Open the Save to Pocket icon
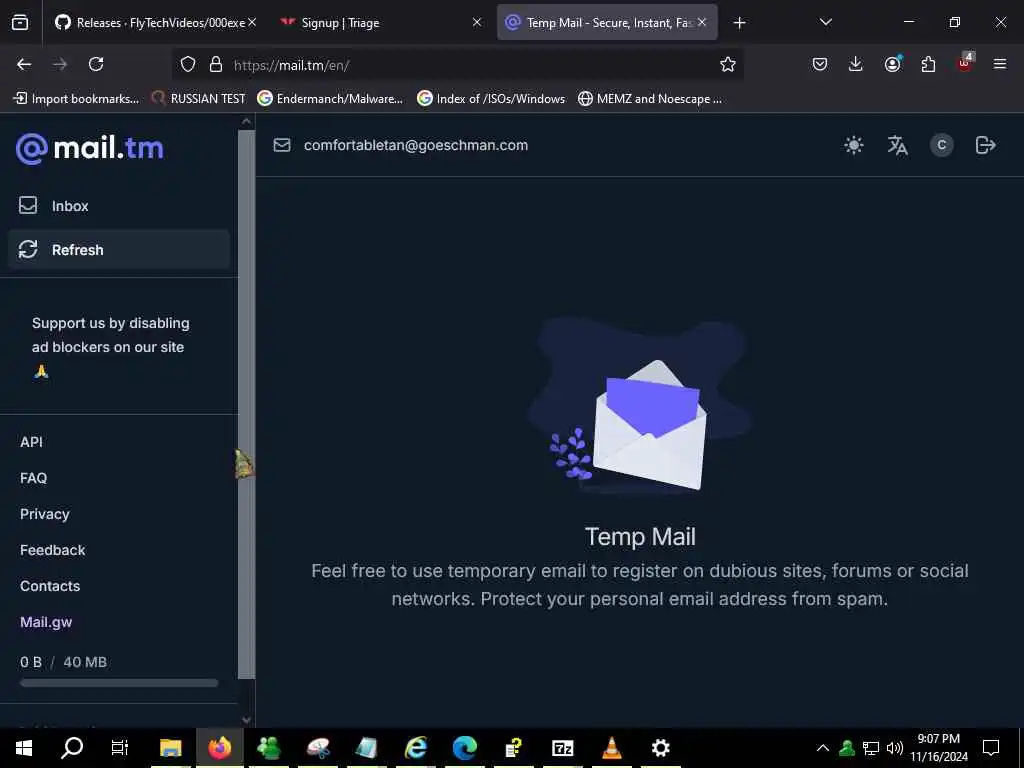1024x768 pixels. [x=820, y=64]
